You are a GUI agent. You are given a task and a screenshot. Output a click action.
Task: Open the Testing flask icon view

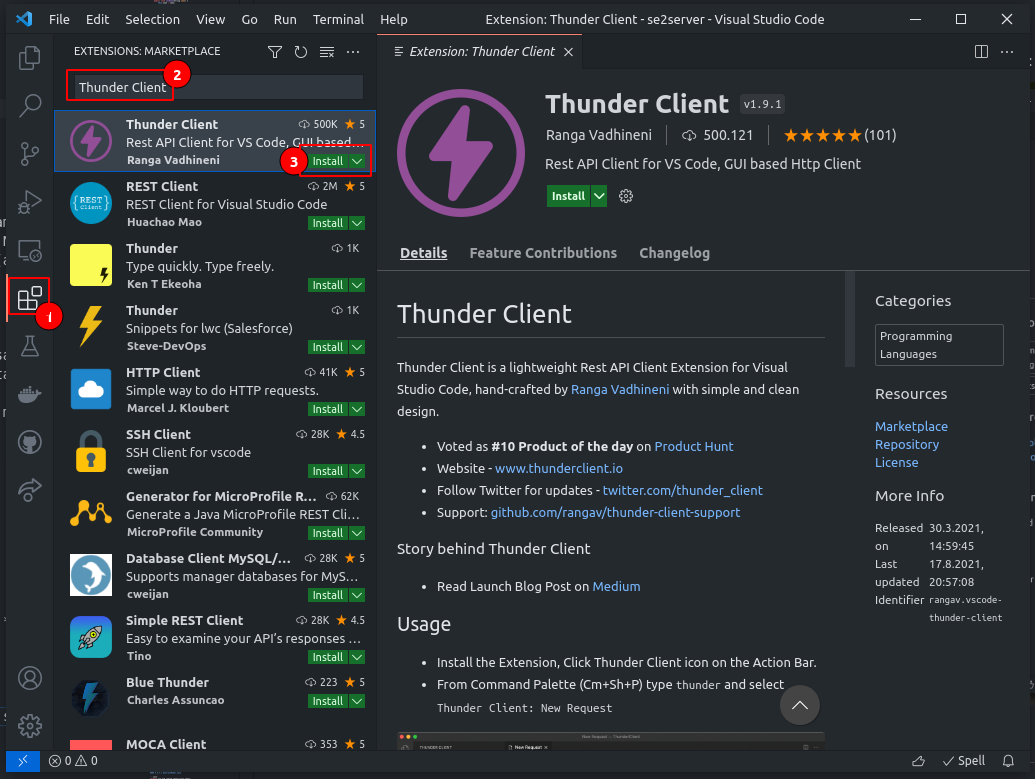tap(29, 346)
